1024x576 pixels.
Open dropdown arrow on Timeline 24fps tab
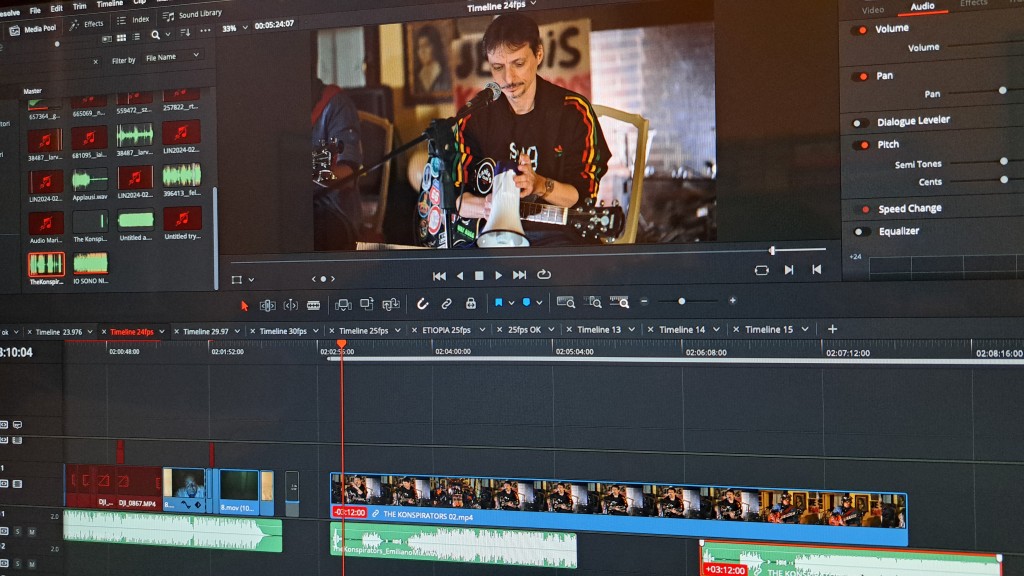pyautogui.click(x=162, y=332)
